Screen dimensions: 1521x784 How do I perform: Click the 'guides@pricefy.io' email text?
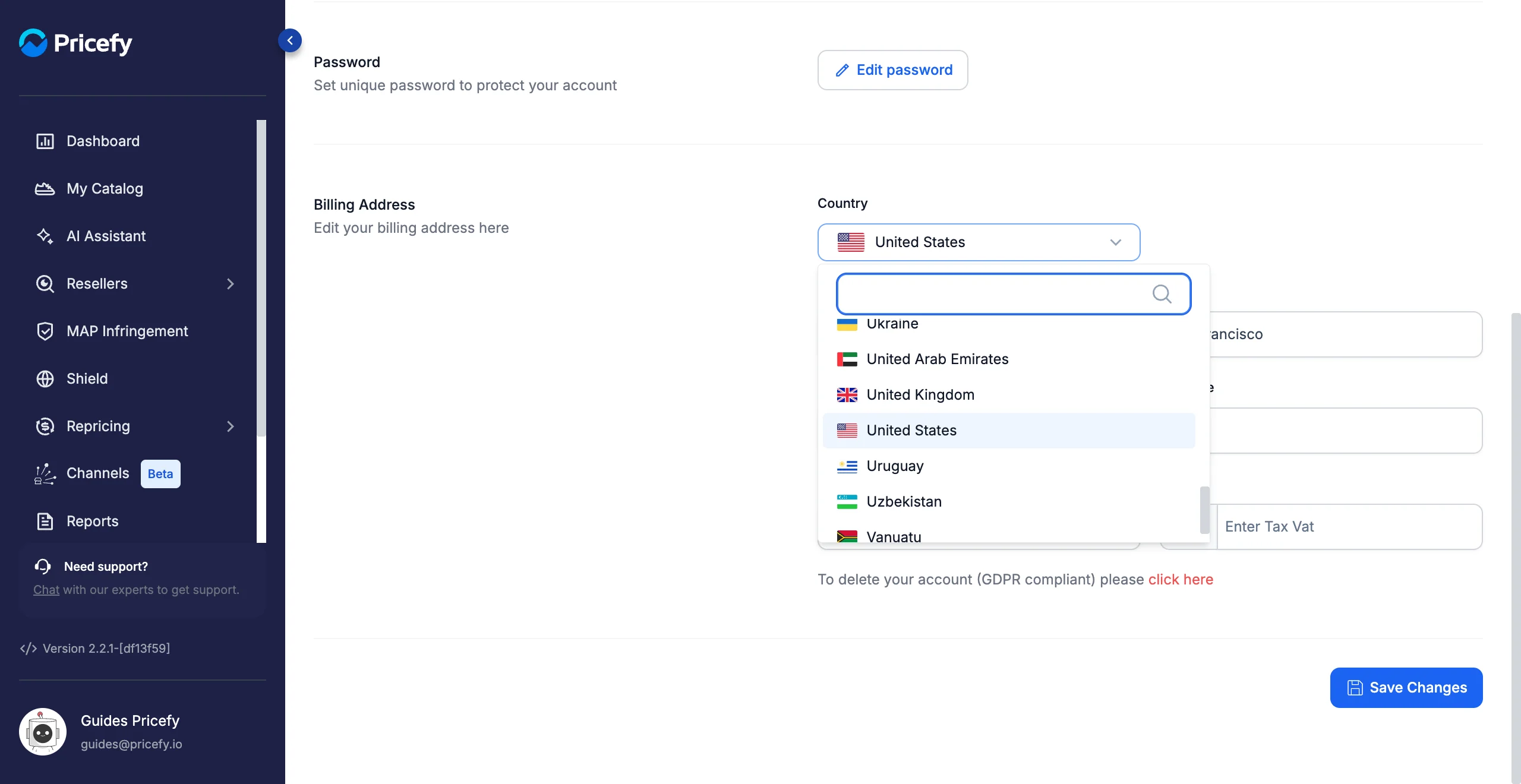[x=131, y=744]
